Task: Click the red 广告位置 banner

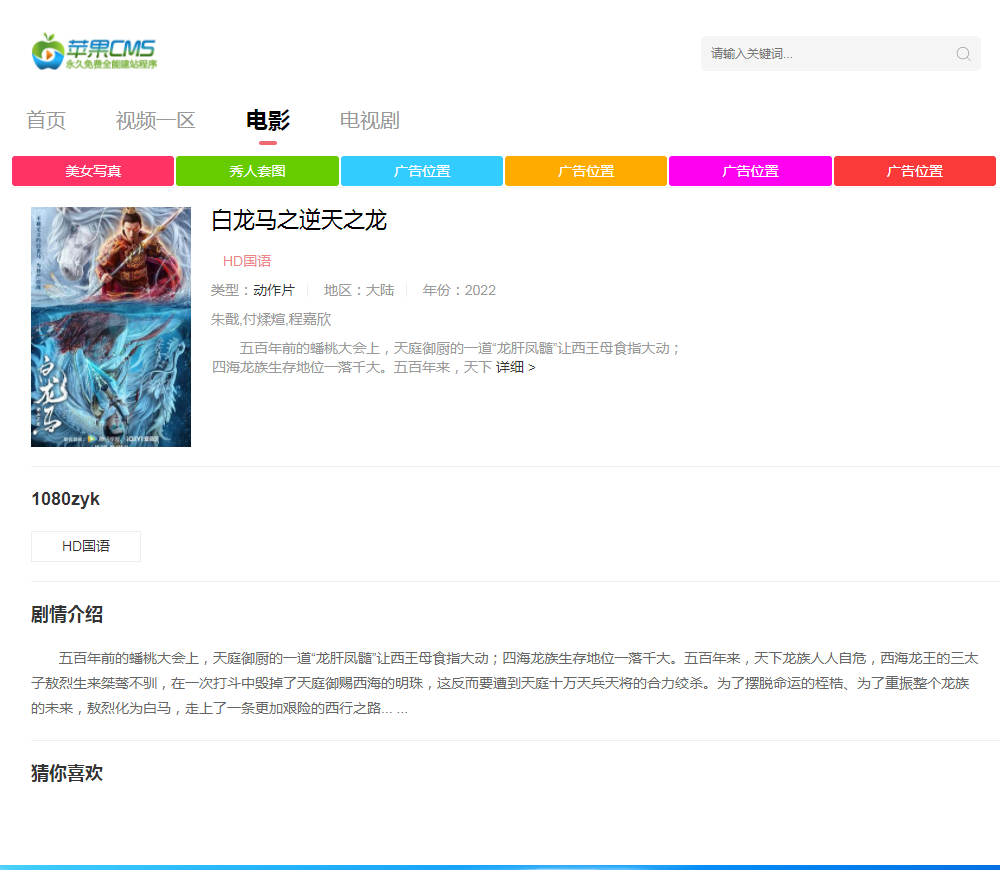Action: (915, 171)
